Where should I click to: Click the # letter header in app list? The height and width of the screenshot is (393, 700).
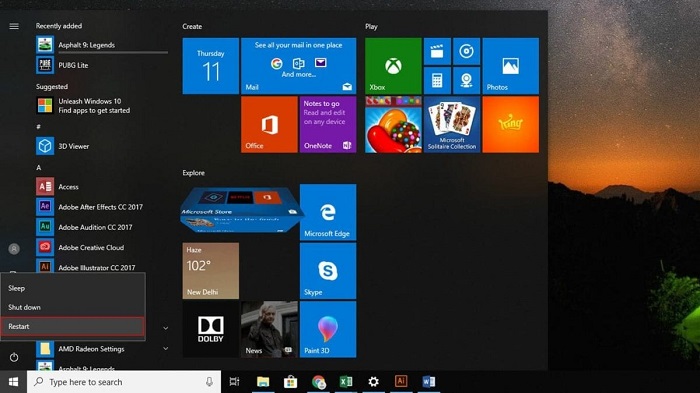click(38, 127)
